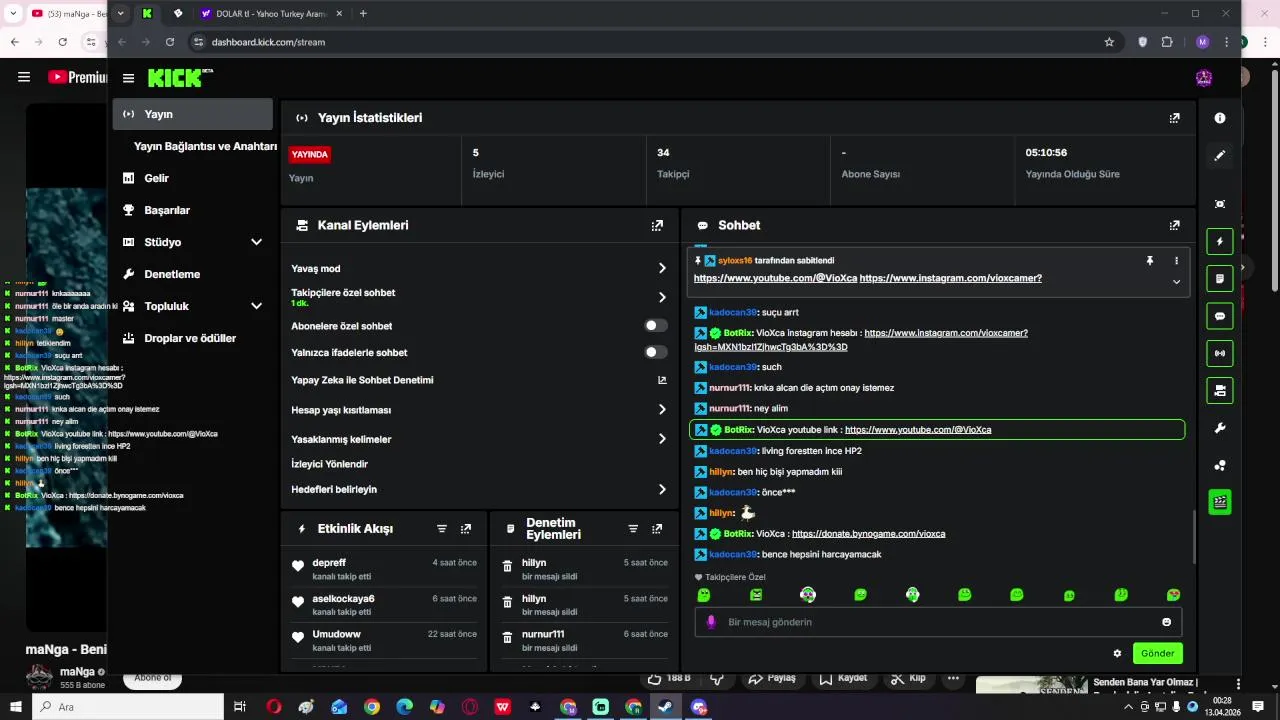This screenshot has width=1280, height=720.
Task: Click Paylaş button in YouTube window
Action: tap(771, 678)
